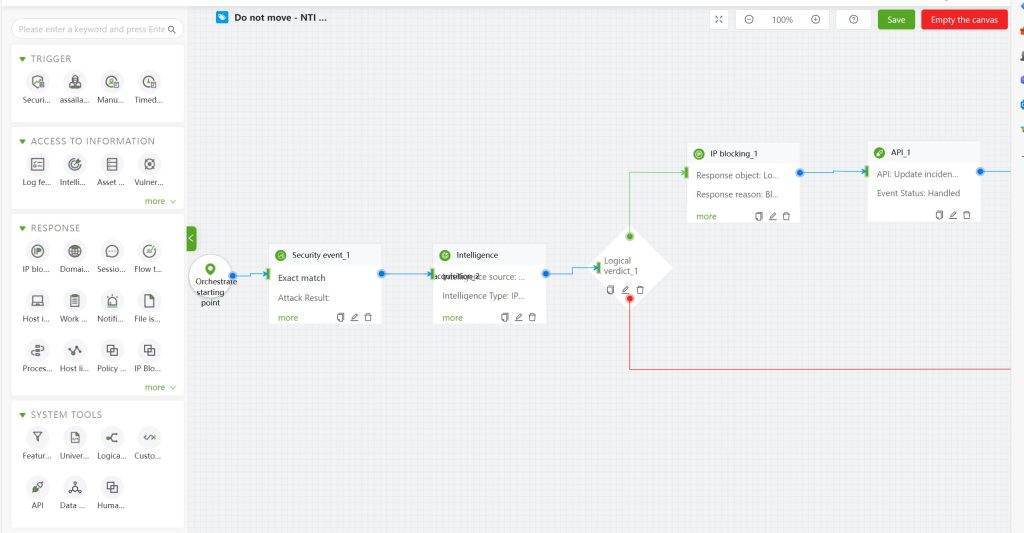Choose the Work order response icon
The height and width of the screenshot is (533, 1024).
click(x=75, y=300)
